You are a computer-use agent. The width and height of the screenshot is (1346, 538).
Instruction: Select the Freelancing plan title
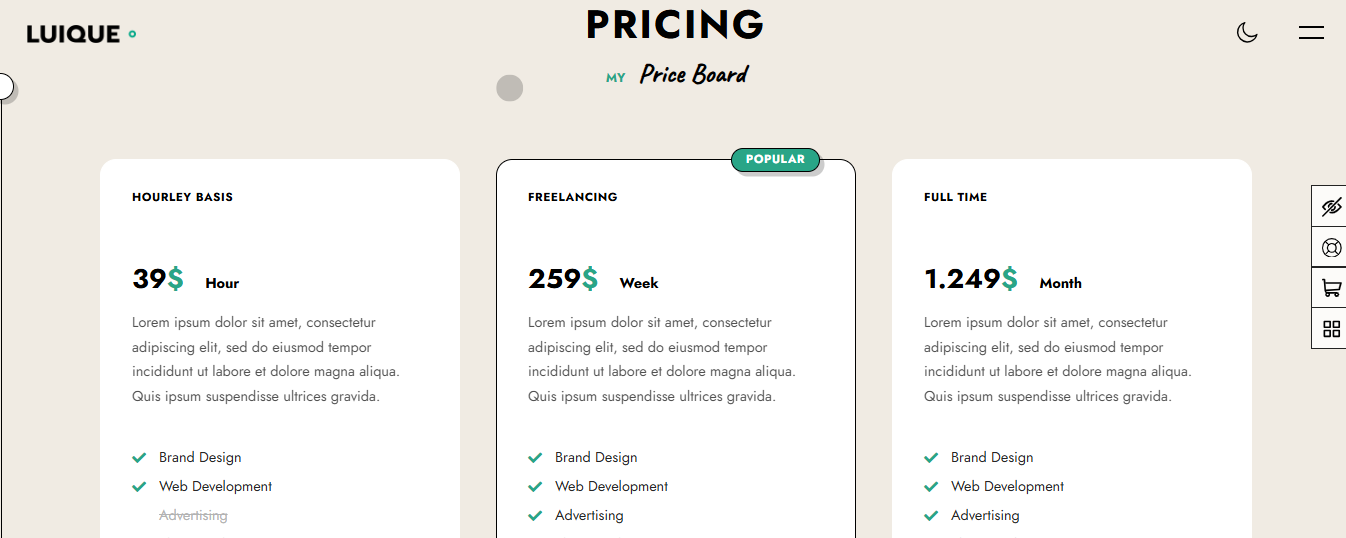(572, 197)
